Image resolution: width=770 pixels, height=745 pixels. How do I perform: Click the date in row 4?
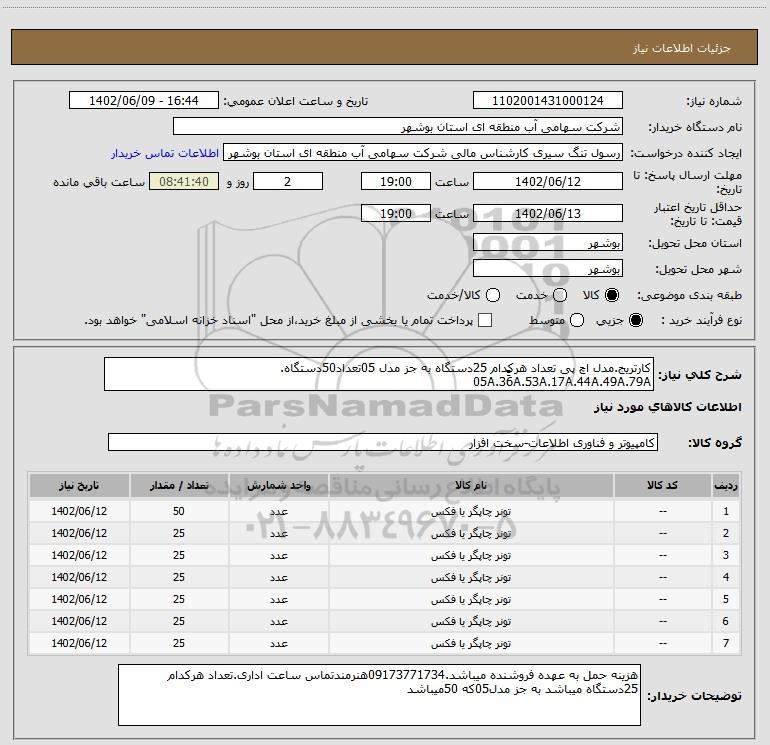[79, 577]
